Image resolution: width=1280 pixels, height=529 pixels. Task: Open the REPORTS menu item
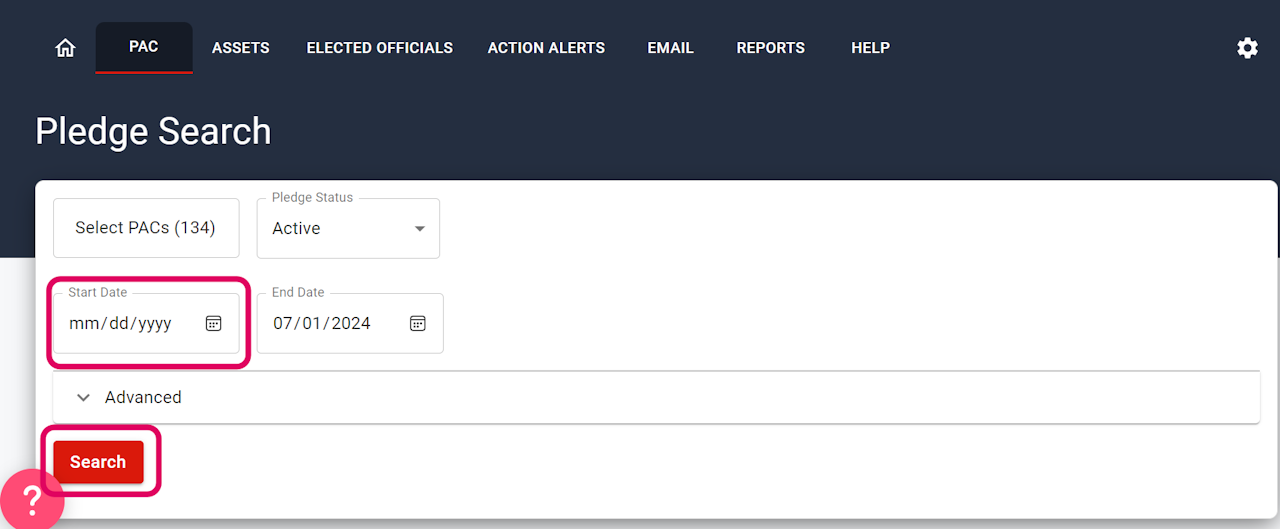pyautogui.click(x=771, y=48)
